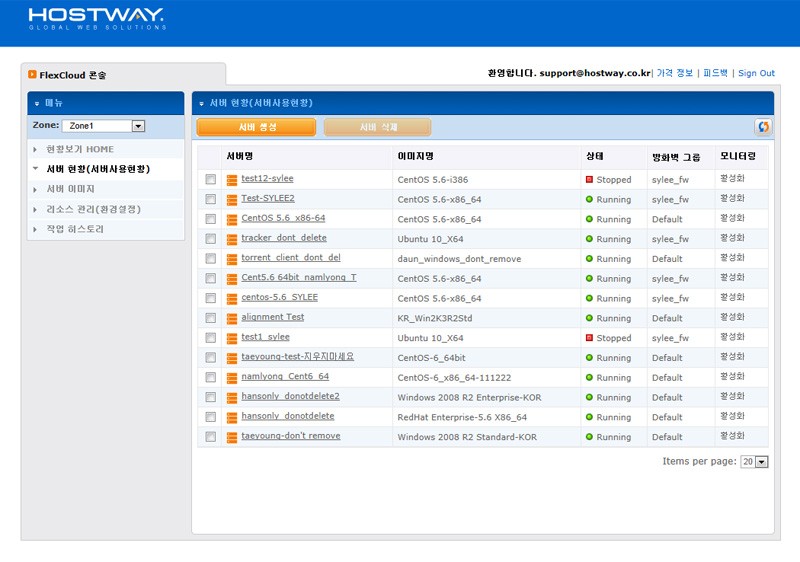Image resolution: width=800 pixels, height=562 pixels.
Task: Open the Items per page dropdown
Action: tap(755, 462)
